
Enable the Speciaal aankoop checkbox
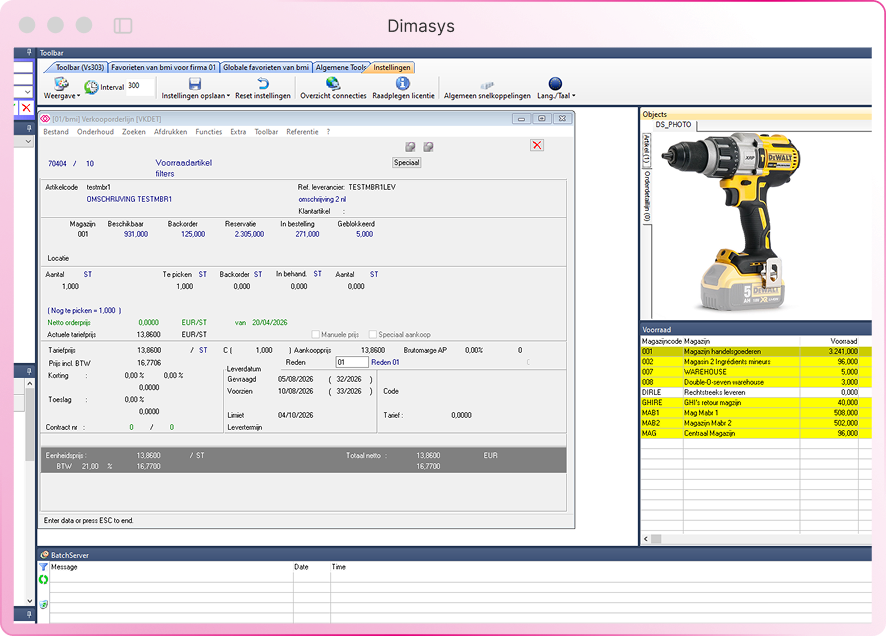pyautogui.click(x=373, y=334)
